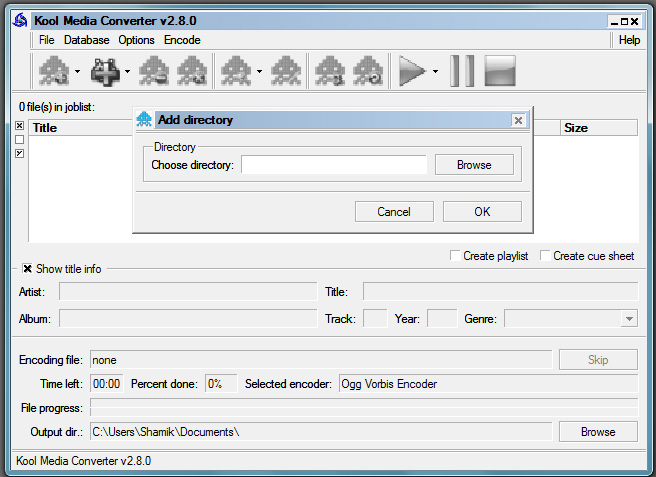Image resolution: width=656 pixels, height=477 pixels.
Task: Enable the Create cue sheet checkbox
Action: [545, 255]
